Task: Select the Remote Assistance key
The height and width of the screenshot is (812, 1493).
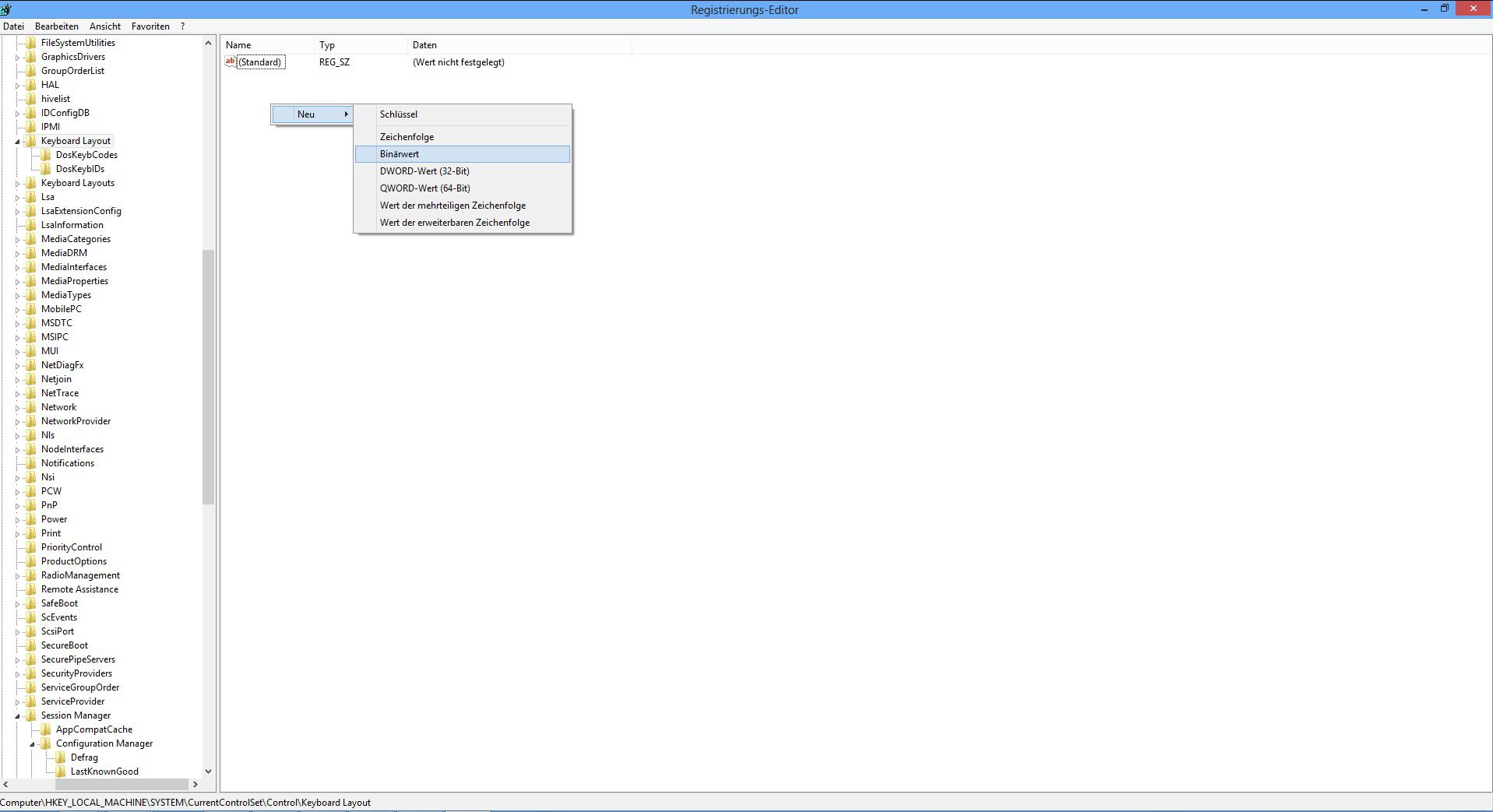Action: (79, 589)
